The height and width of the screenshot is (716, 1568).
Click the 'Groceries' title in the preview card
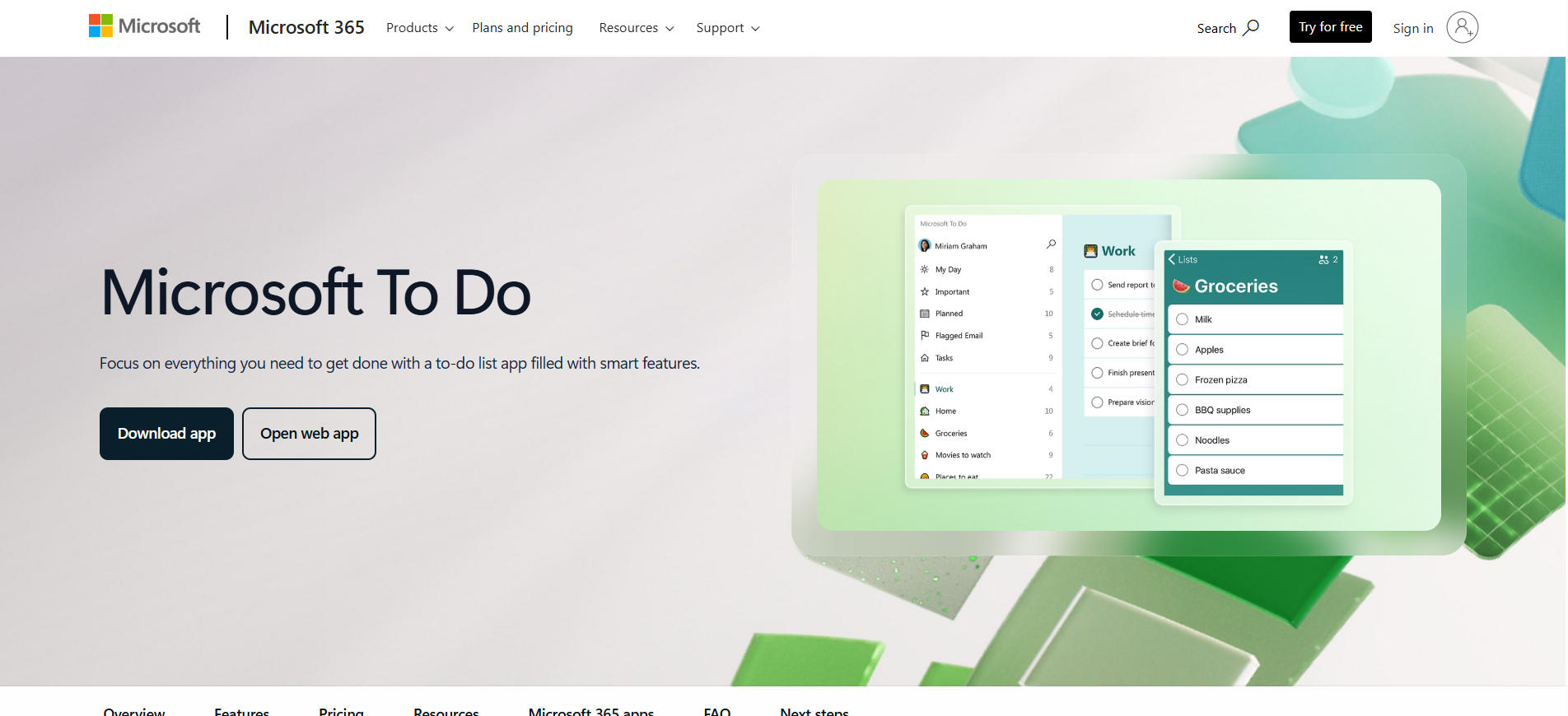pos(1236,286)
